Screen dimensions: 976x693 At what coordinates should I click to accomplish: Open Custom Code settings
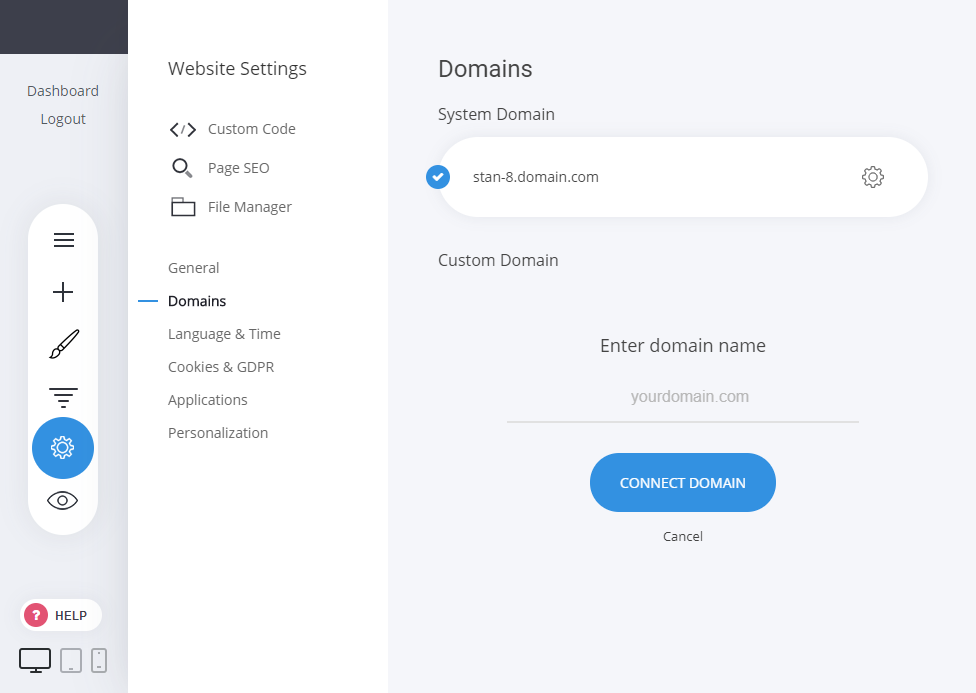pos(251,129)
